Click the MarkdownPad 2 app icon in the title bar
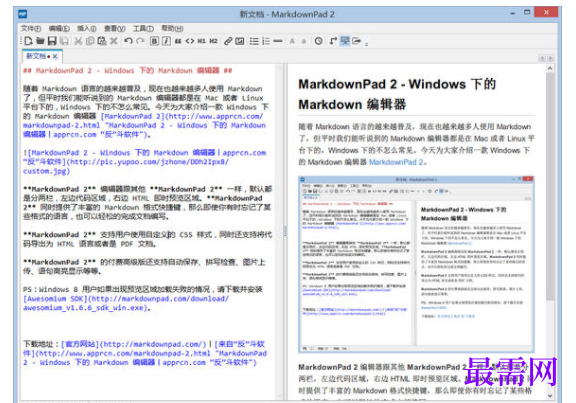This screenshot has height=403, width=576. click(23, 14)
